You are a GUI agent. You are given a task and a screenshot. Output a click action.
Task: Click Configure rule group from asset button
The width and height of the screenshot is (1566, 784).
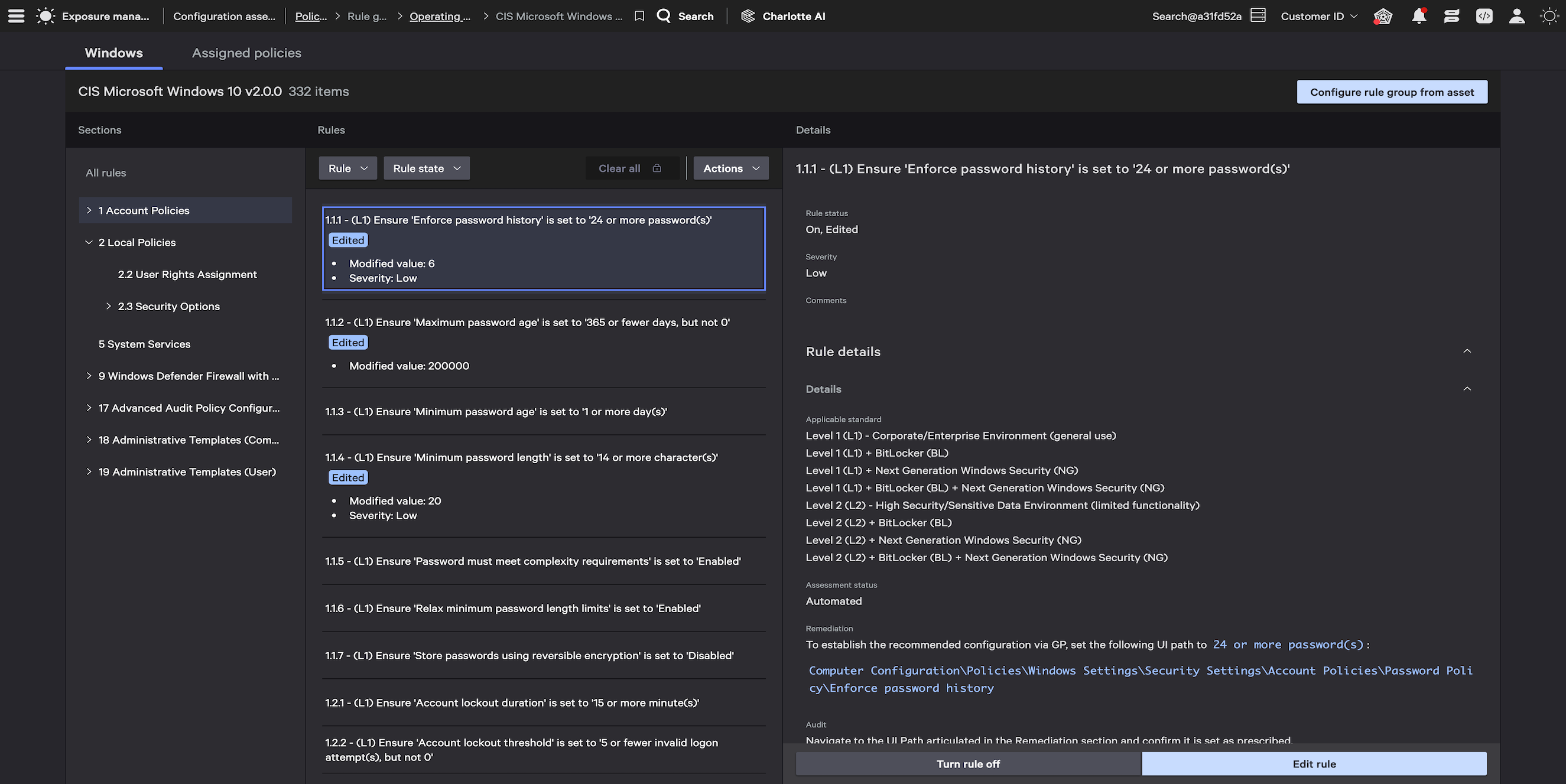(1392, 92)
